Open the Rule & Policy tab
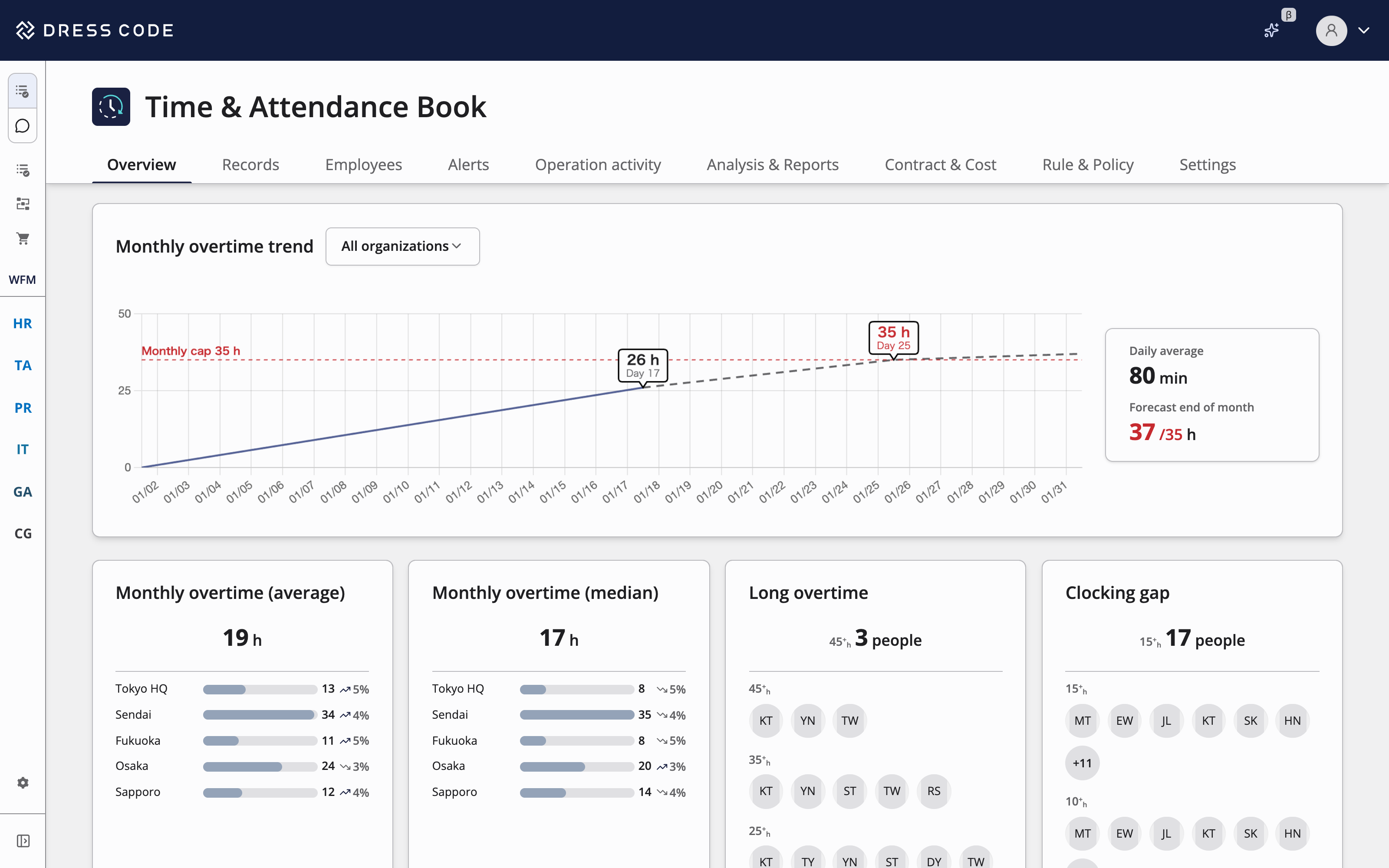This screenshot has width=1389, height=868. pyautogui.click(x=1088, y=165)
